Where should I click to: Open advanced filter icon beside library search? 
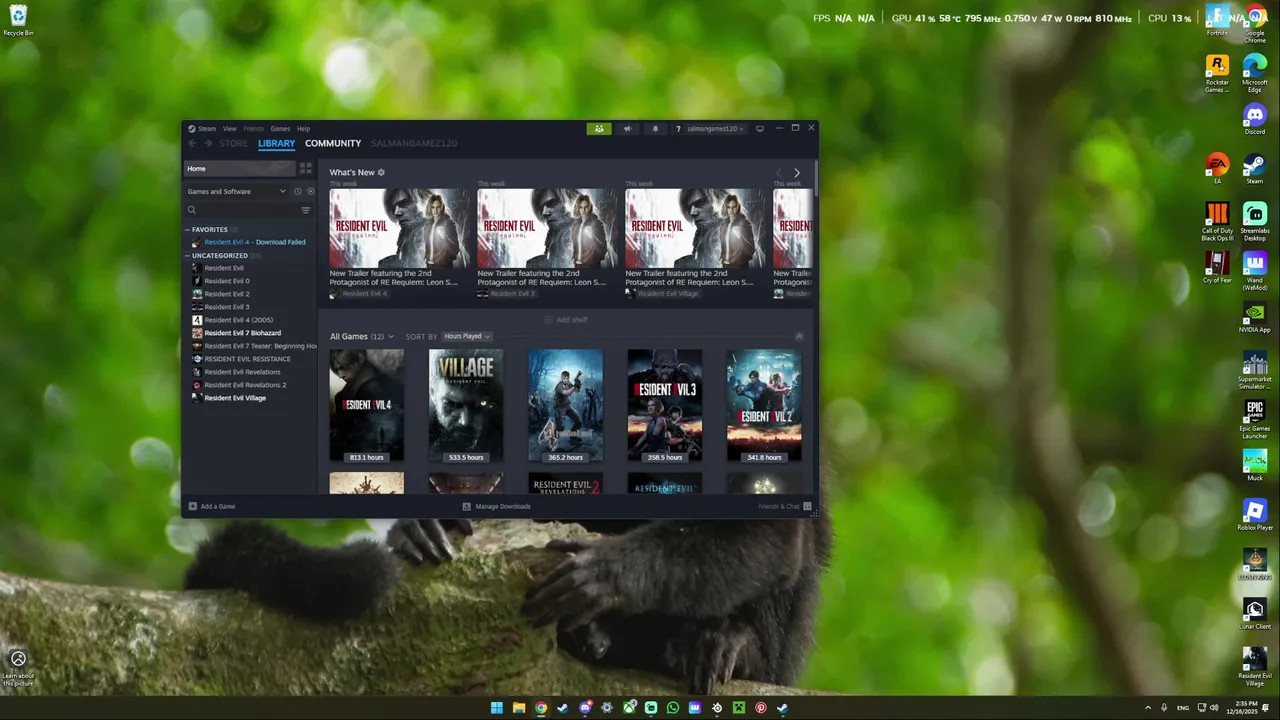306,210
